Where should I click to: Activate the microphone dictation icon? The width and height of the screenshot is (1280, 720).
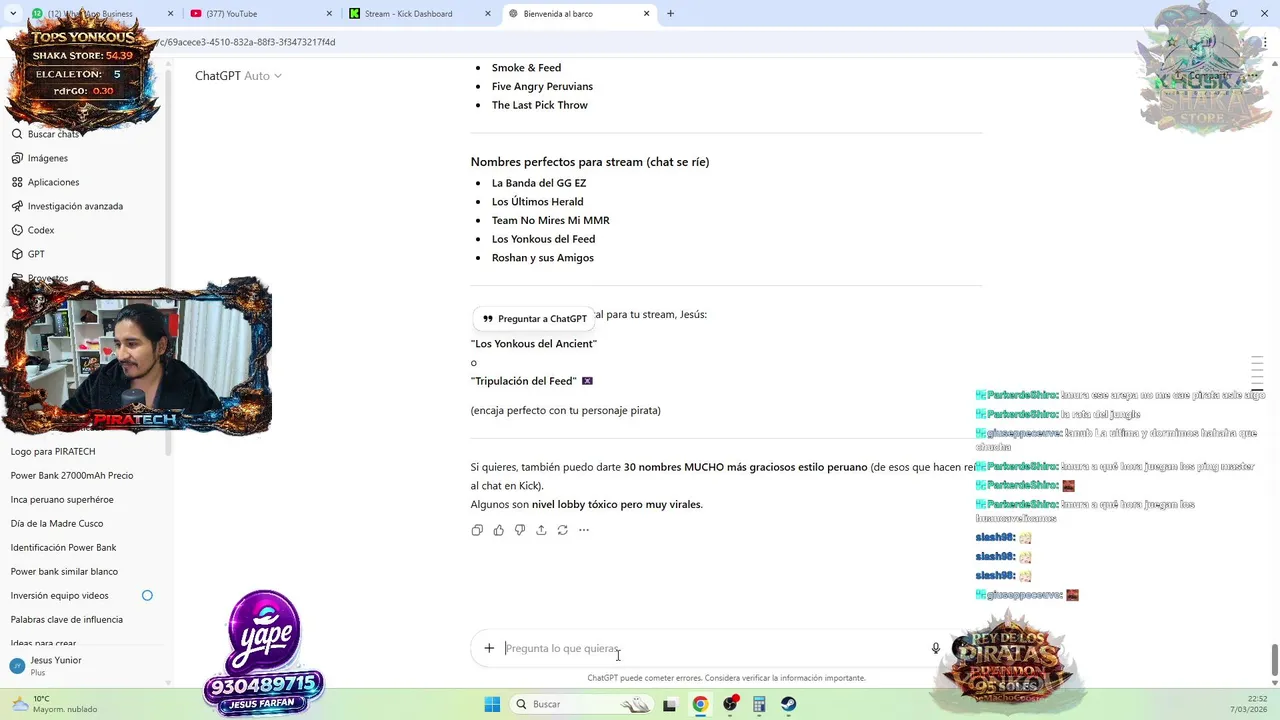(x=936, y=648)
